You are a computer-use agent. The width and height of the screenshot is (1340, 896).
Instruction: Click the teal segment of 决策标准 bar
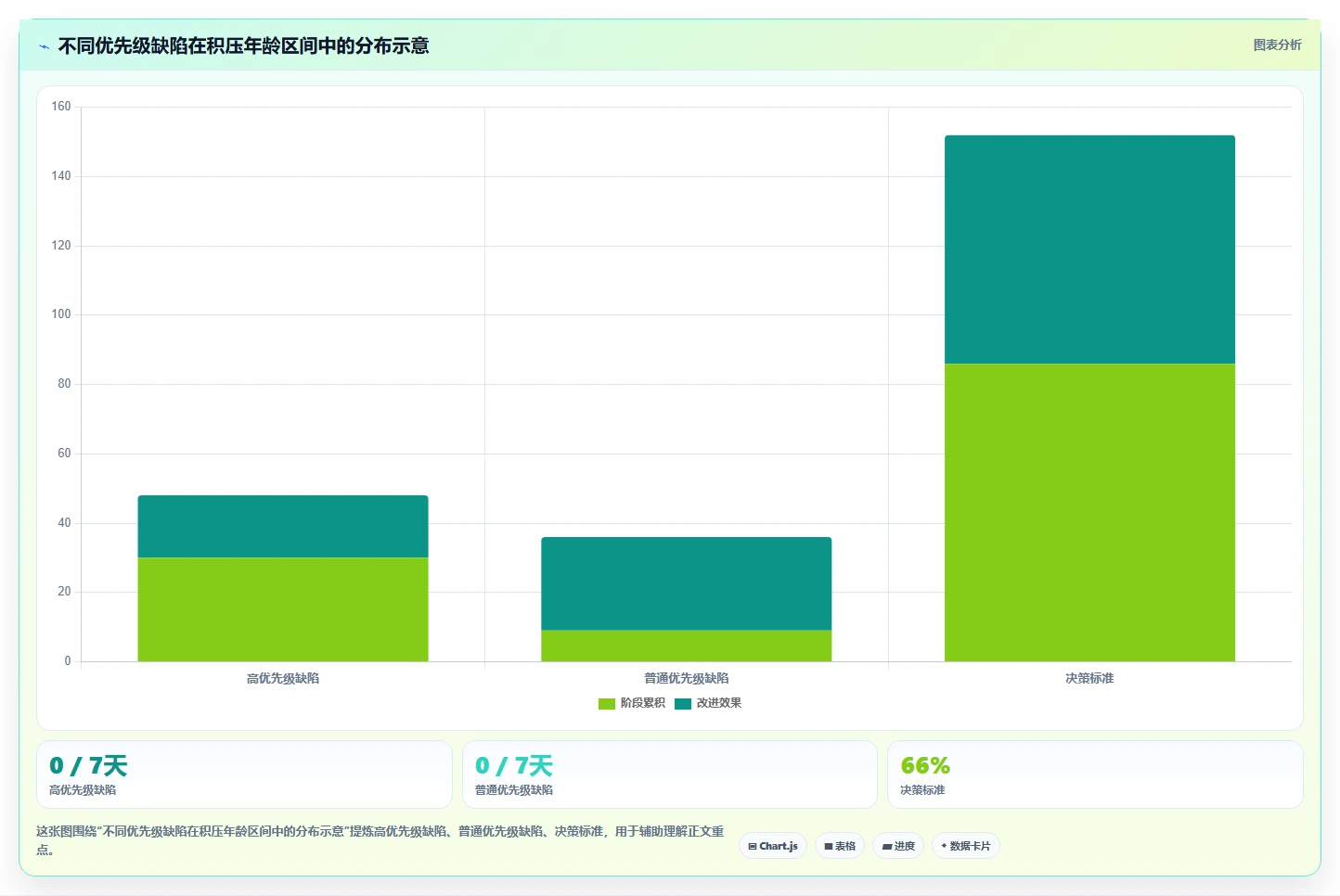point(1089,250)
